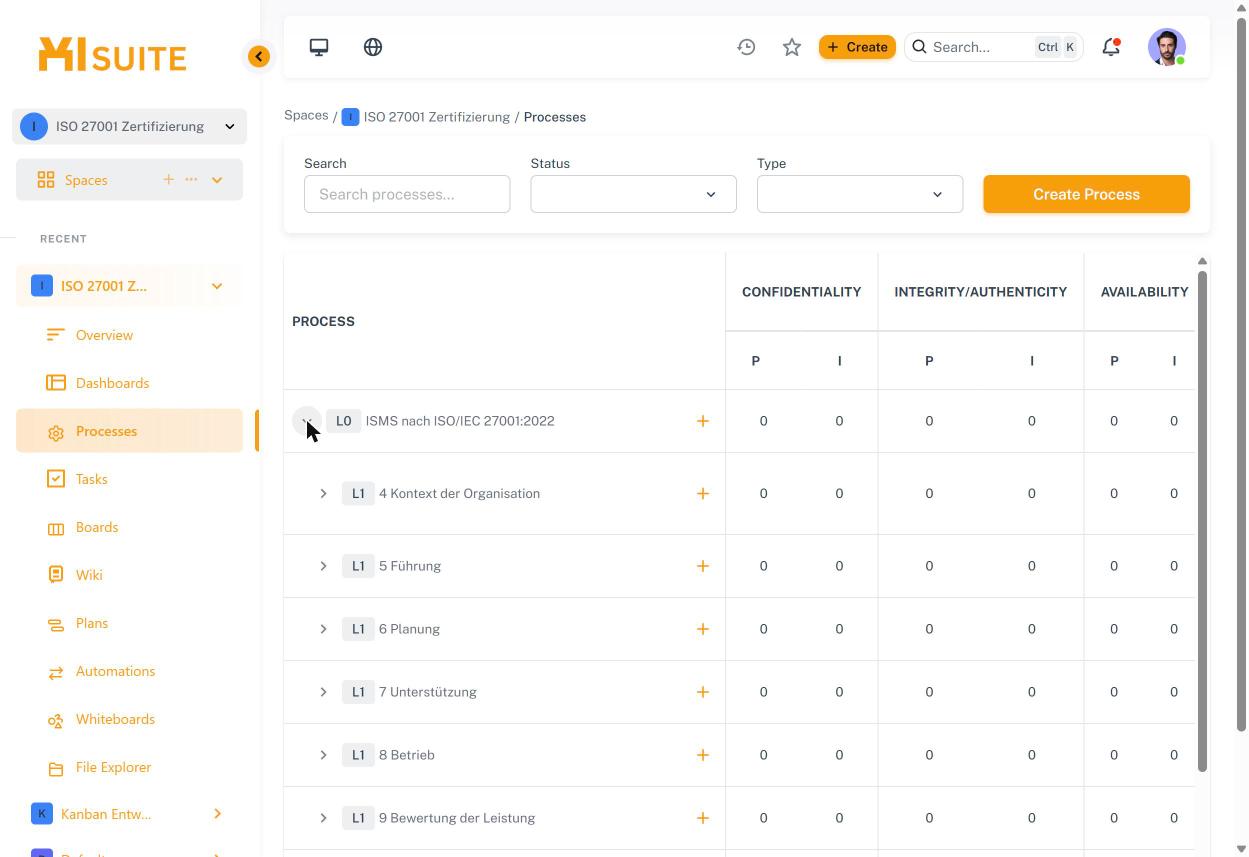Follow the Spaces breadcrumb link
This screenshot has width=1249, height=857.
306,116
